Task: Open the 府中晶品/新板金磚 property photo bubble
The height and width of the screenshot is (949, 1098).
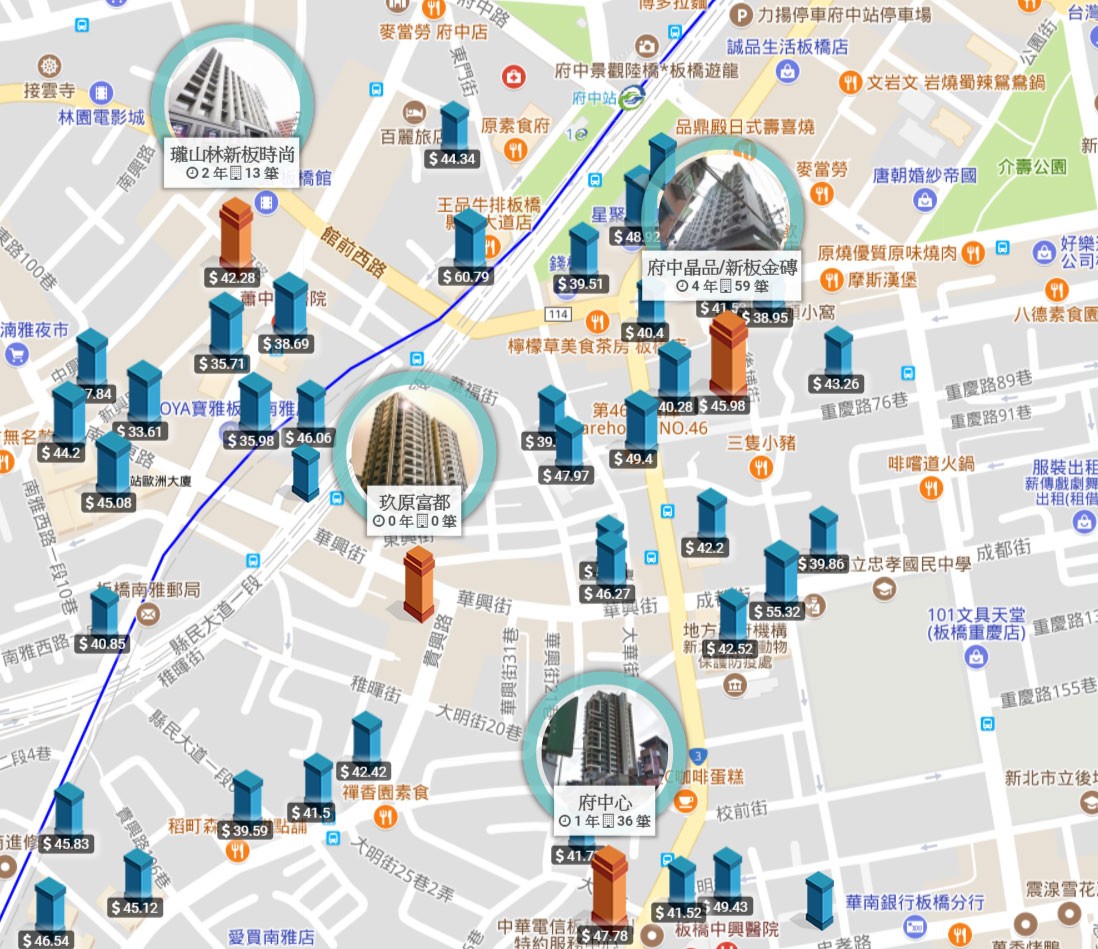Action: [722, 217]
